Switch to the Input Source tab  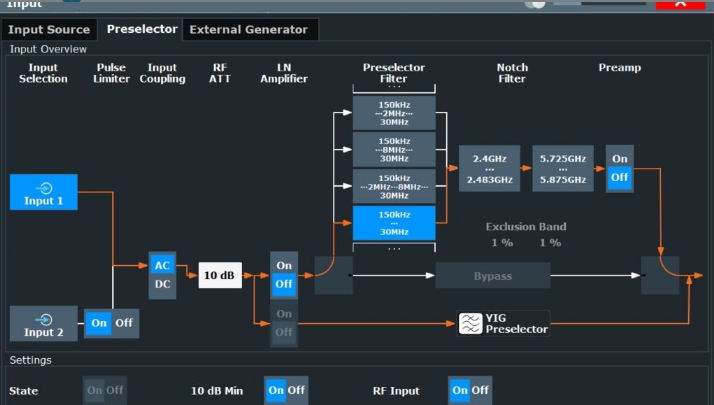coord(49,30)
